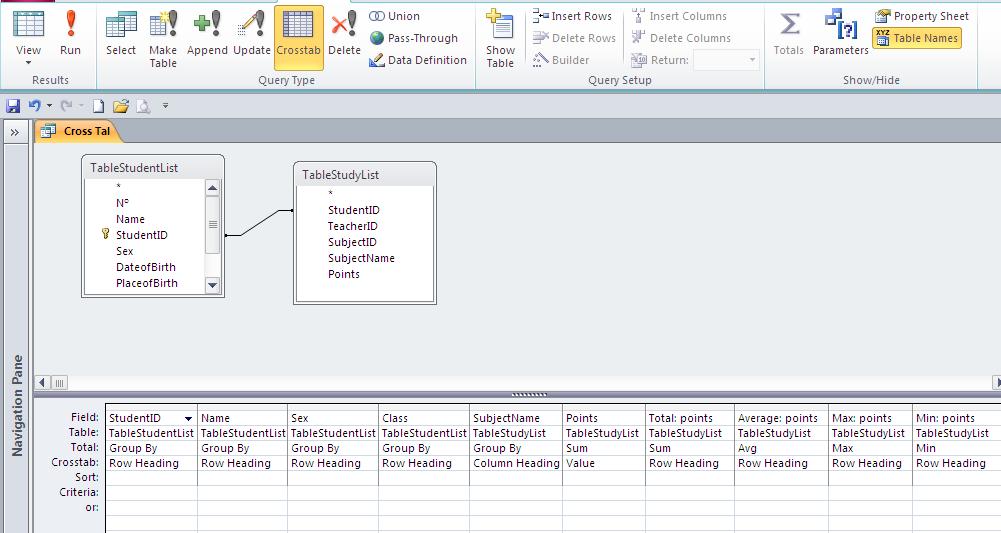This screenshot has width=1001, height=533.
Task: Select Pass-Through query option
Action: pyautogui.click(x=414, y=38)
